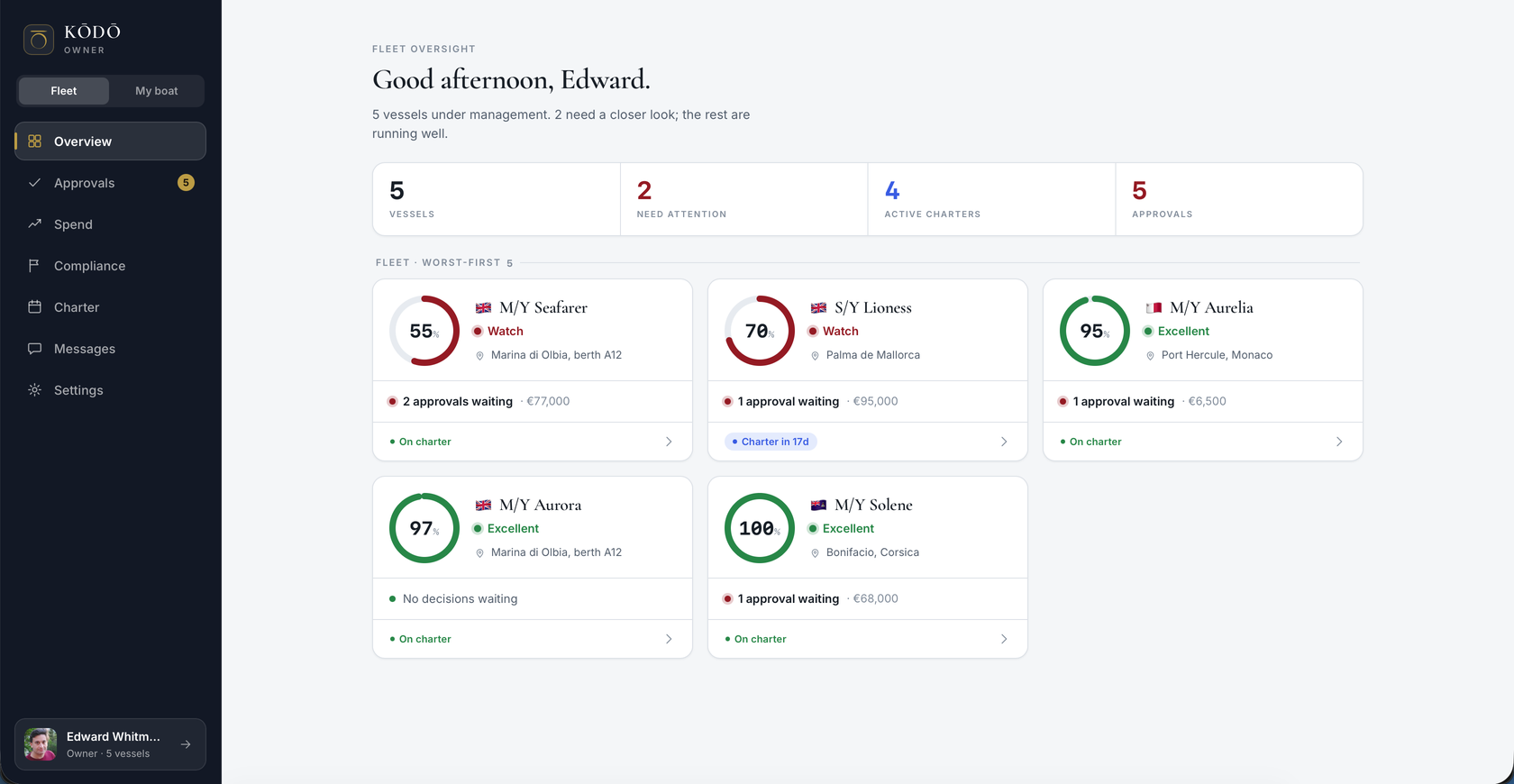Click "On charter" status on M/Y Aurelia
This screenshot has width=1514, height=784.
pyautogui.click(x=1090, y=442)
